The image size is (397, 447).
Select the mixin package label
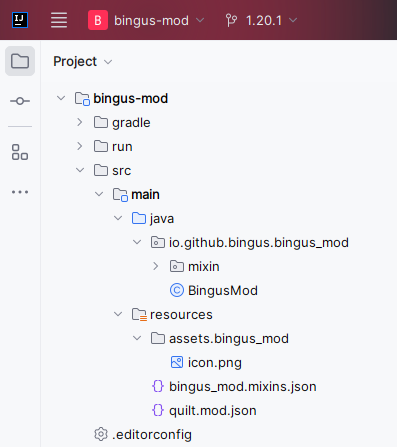pos(204,266)
